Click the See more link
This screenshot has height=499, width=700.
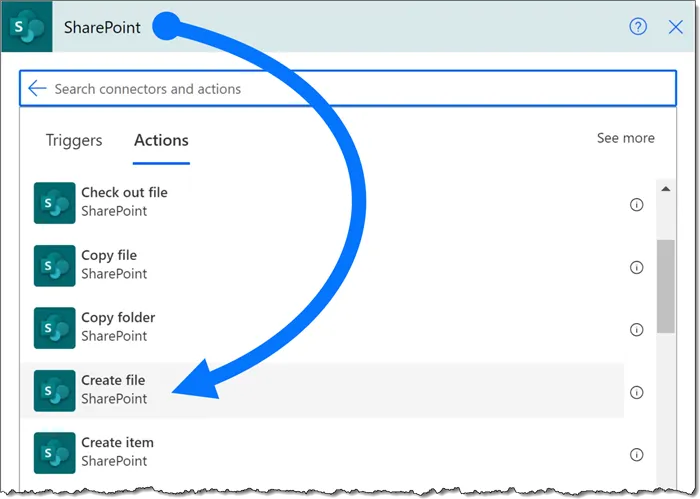(625, 138)
